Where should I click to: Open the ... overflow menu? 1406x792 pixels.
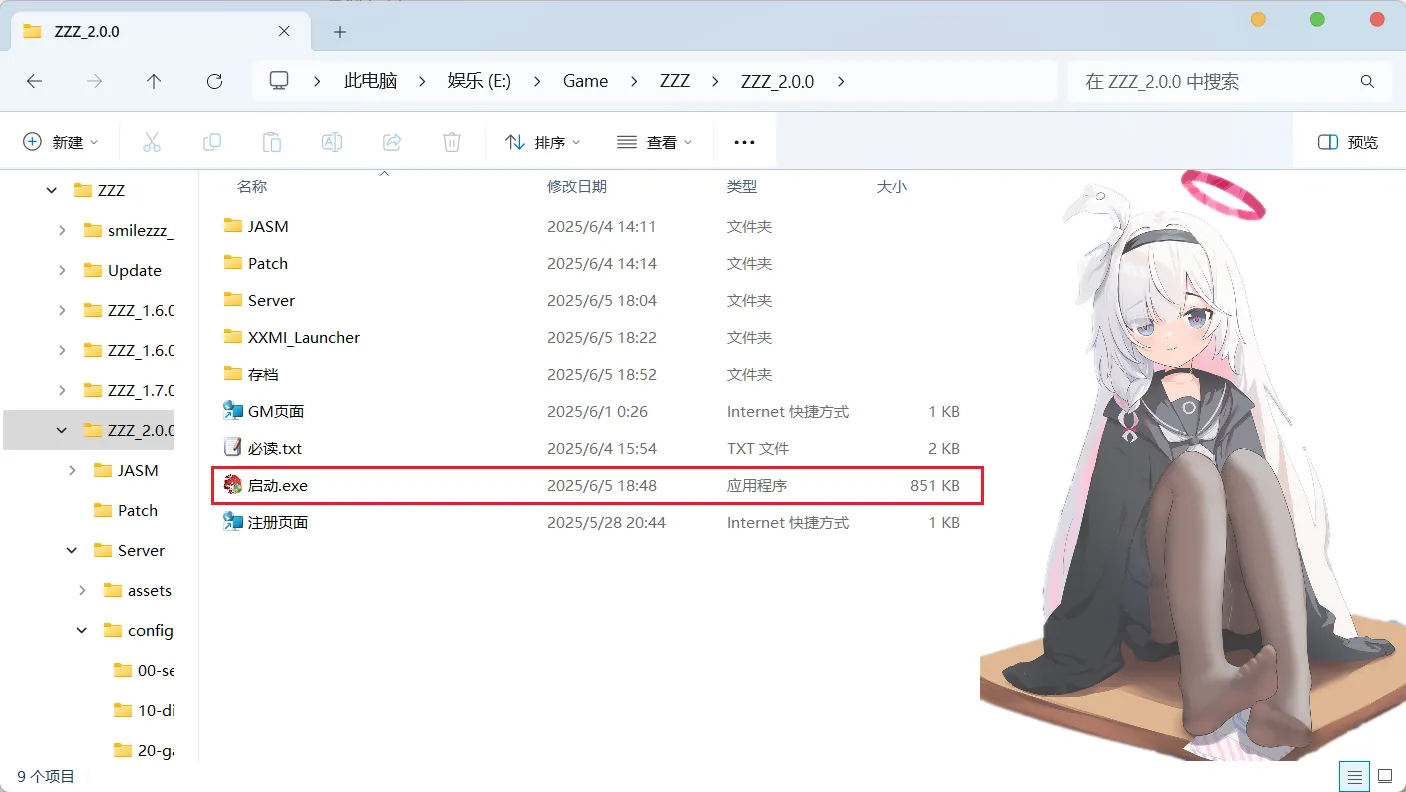coord(744,141)
